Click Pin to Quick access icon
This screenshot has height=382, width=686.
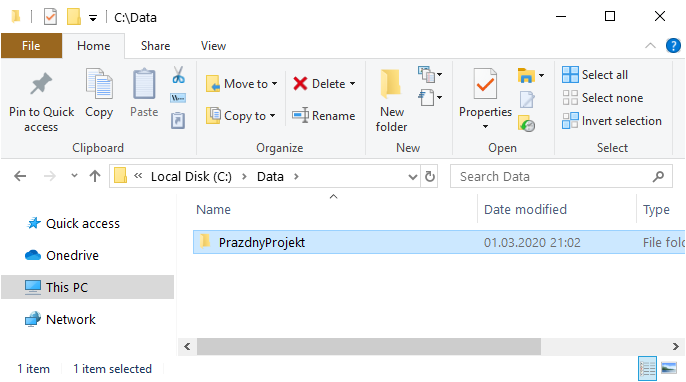coord(41,84)
